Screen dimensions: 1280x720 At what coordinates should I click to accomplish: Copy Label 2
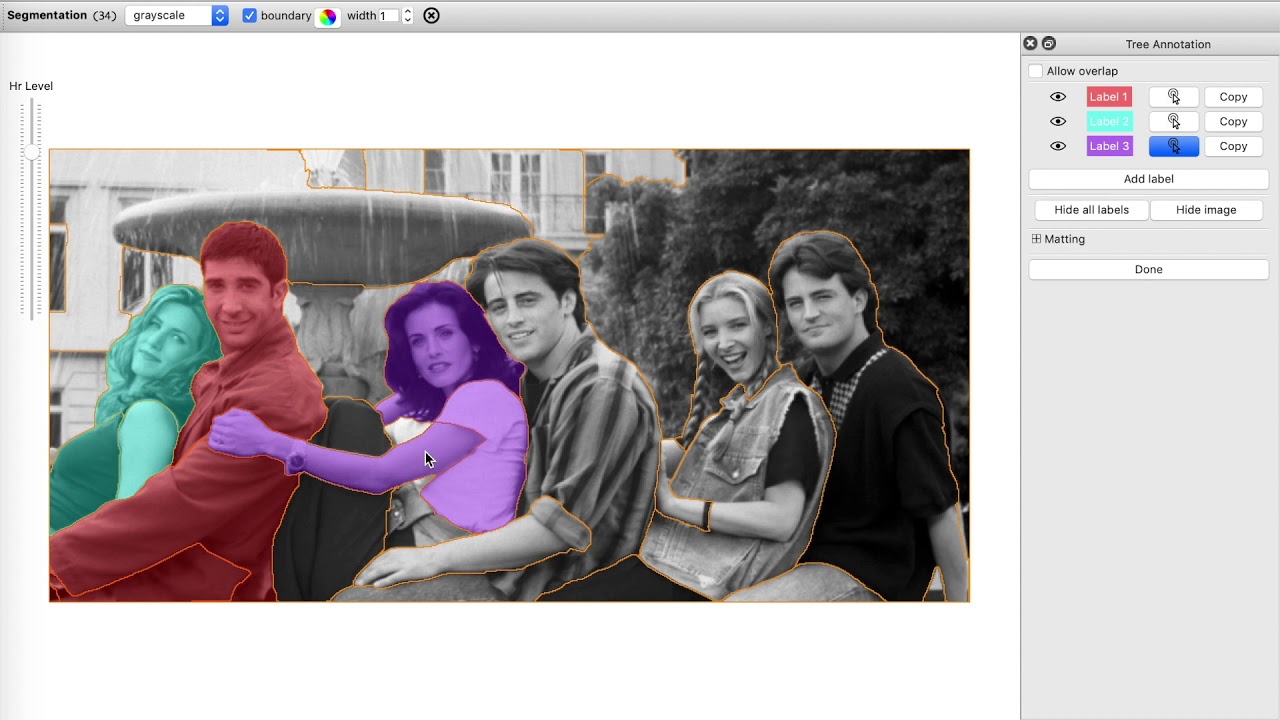[1233, 121]
